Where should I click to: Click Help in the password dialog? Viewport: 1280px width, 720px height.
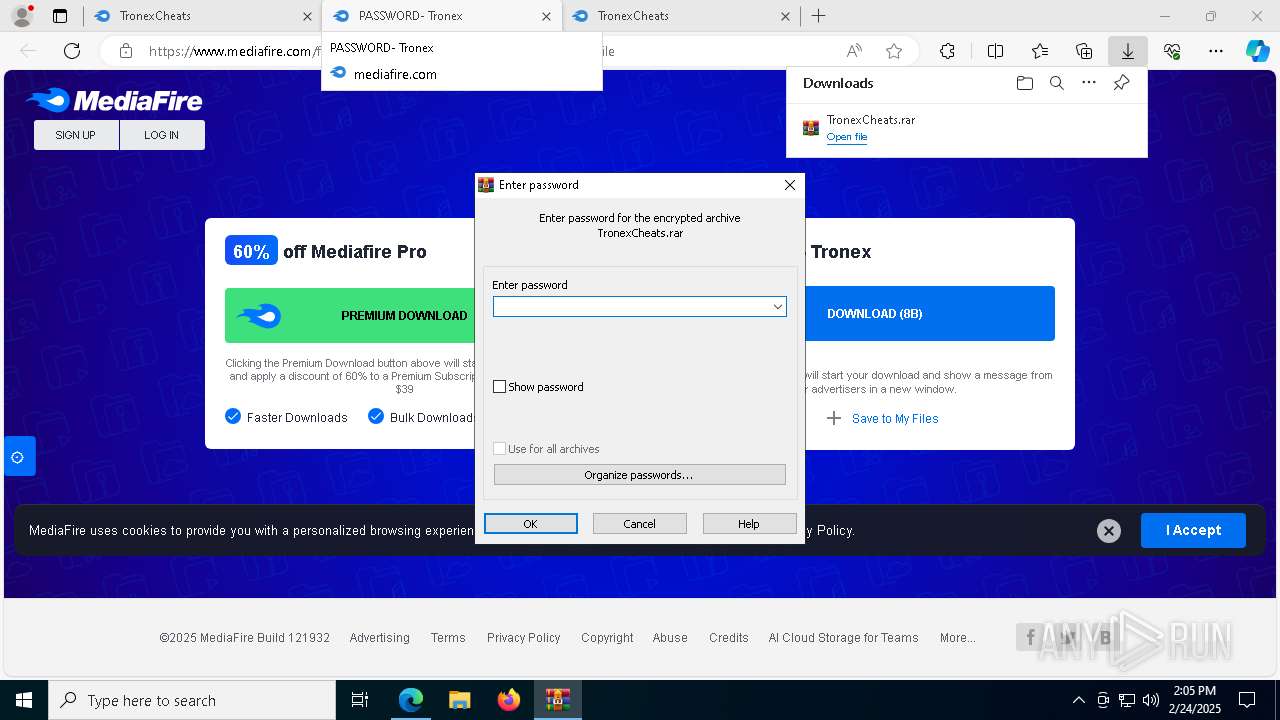coord(749,524)
